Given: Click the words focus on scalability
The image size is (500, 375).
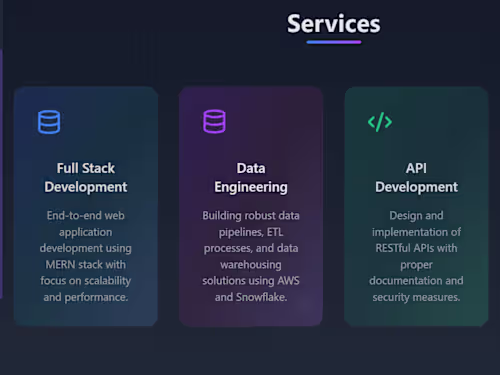Looking at the screenshot, I should pyautogui.click(x=86, y=281).
